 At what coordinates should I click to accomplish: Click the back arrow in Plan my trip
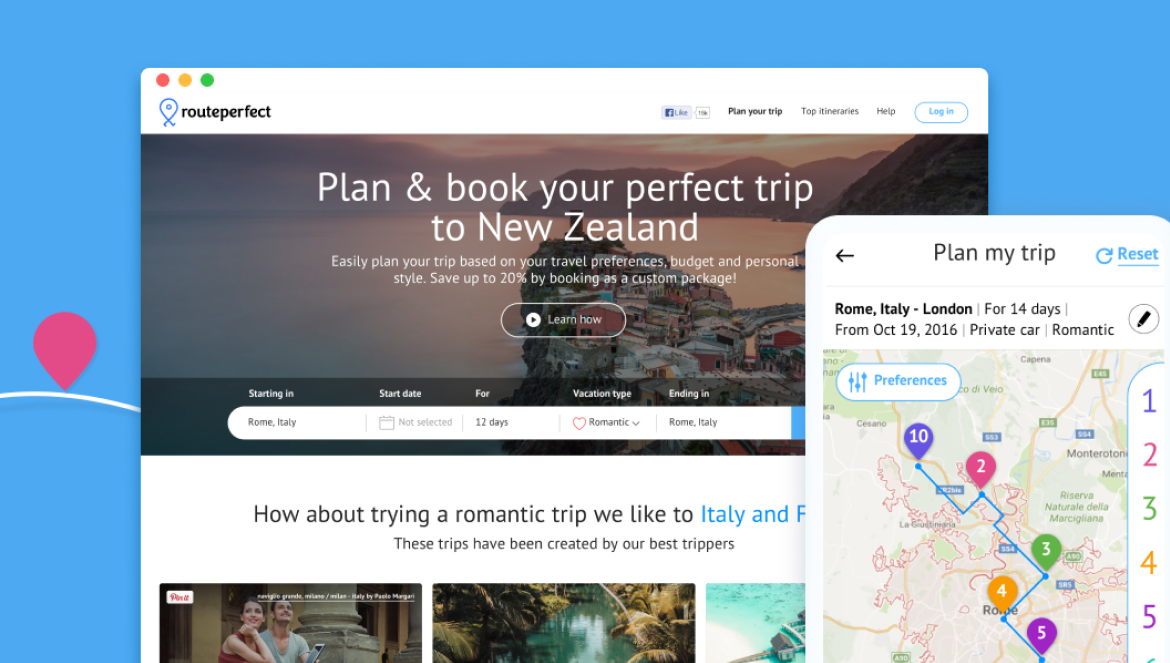[x=844, y=256]
